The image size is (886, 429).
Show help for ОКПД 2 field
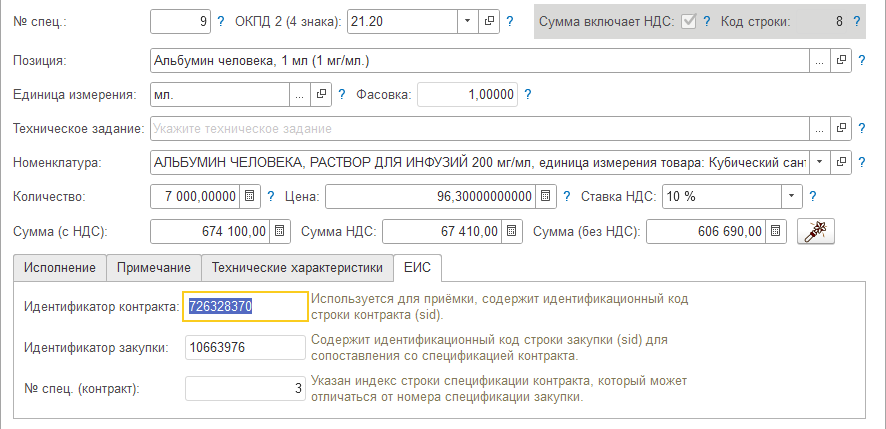510,21
